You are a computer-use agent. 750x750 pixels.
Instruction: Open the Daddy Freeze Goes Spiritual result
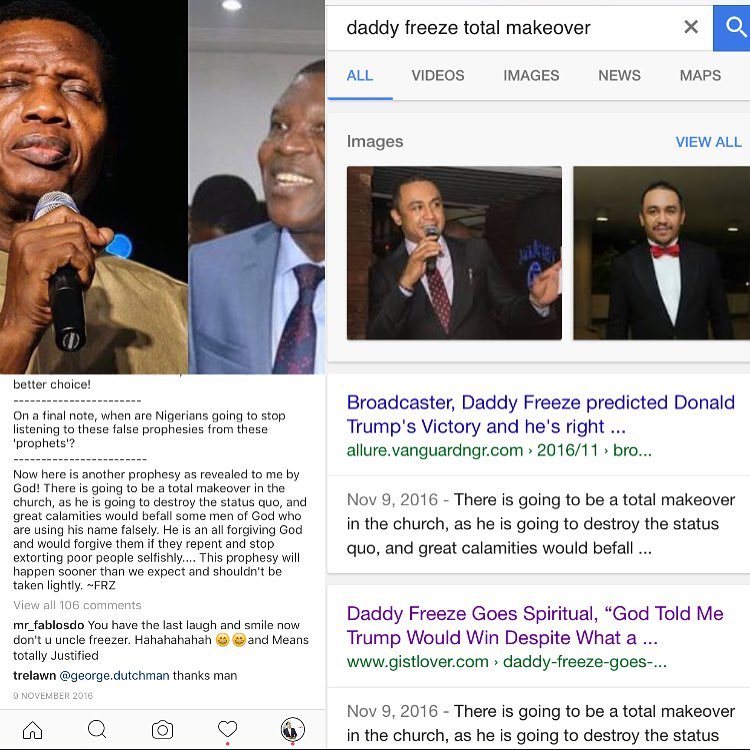coord(535,625)
